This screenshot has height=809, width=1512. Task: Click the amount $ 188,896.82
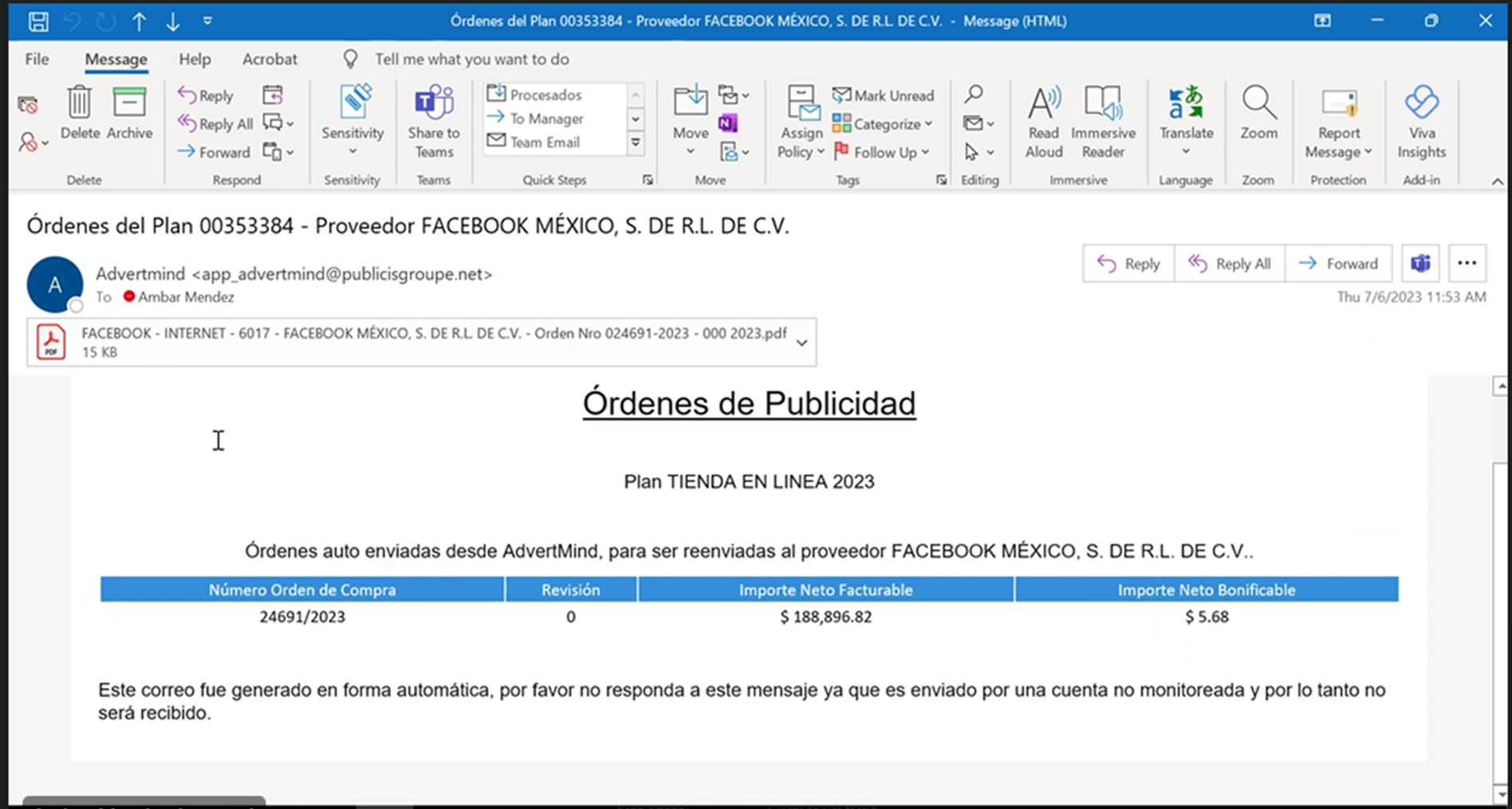[825, 617]
